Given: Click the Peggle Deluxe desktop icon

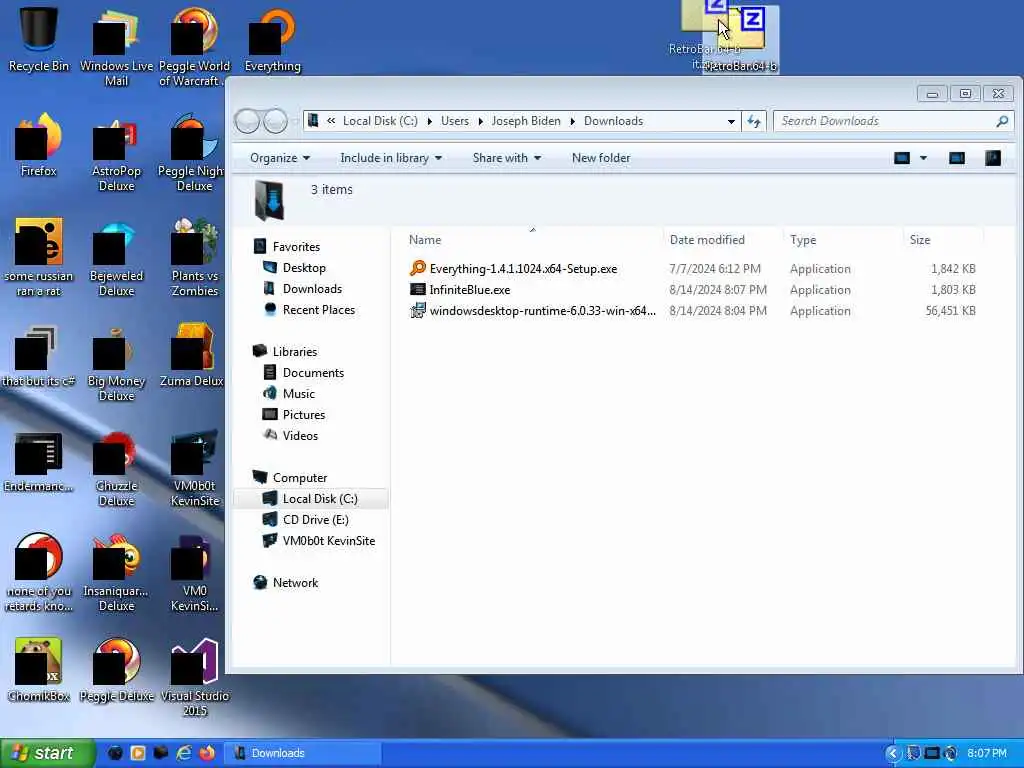Looking at the screenshot, I should 116,670.
